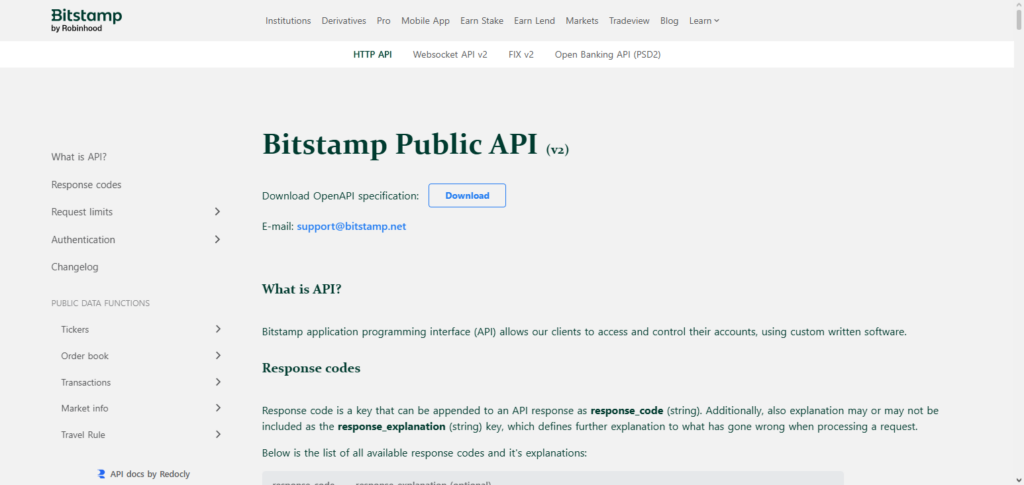Expand the Travel Rule menu group

pos(217,434)
